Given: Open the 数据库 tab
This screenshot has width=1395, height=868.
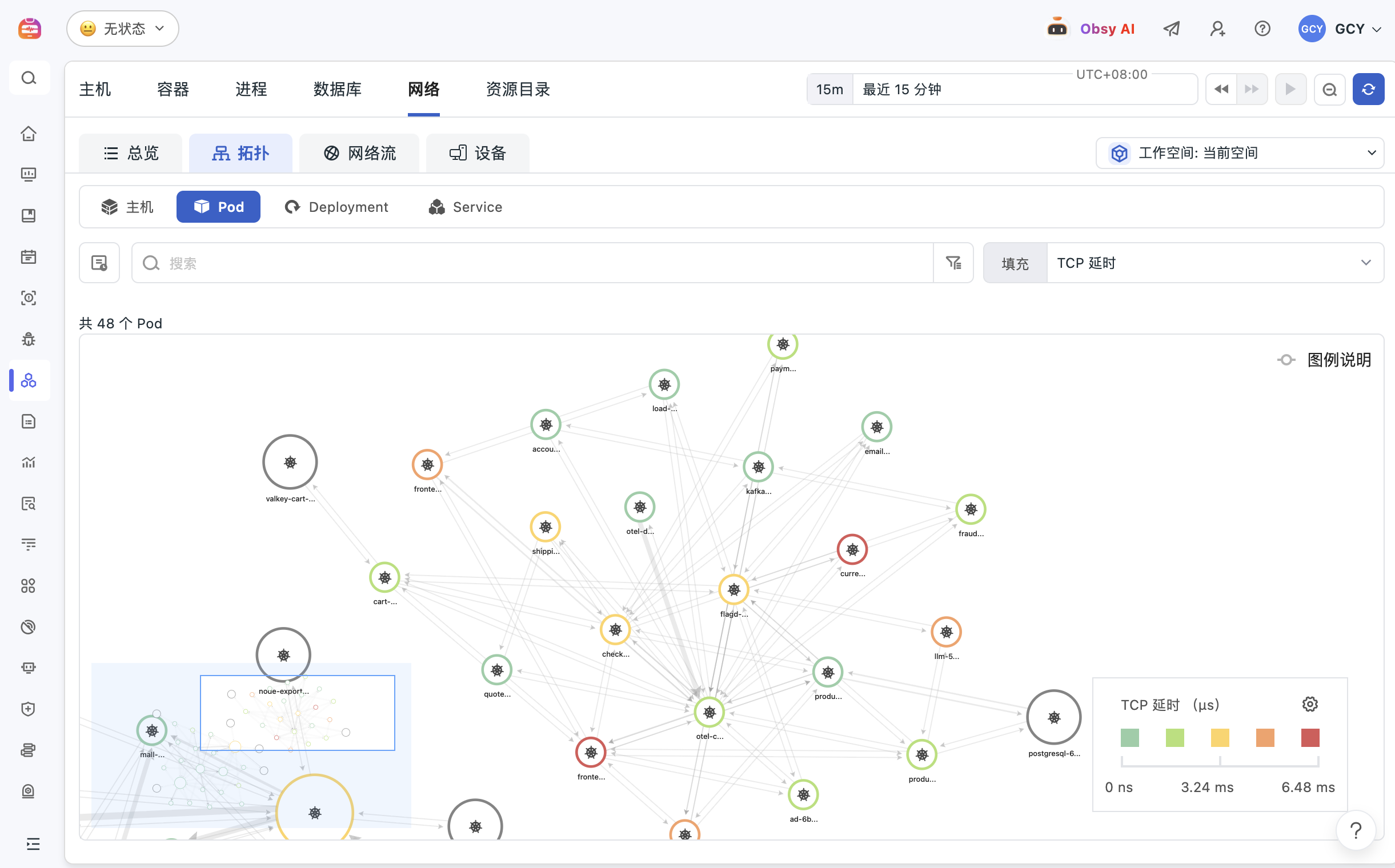Looking at the screenshot, I should pyautogui.click(x=337, y=89).
